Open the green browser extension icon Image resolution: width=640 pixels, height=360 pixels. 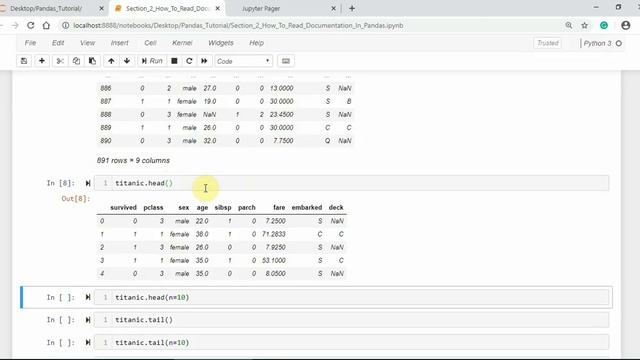(x=604, y=25)
